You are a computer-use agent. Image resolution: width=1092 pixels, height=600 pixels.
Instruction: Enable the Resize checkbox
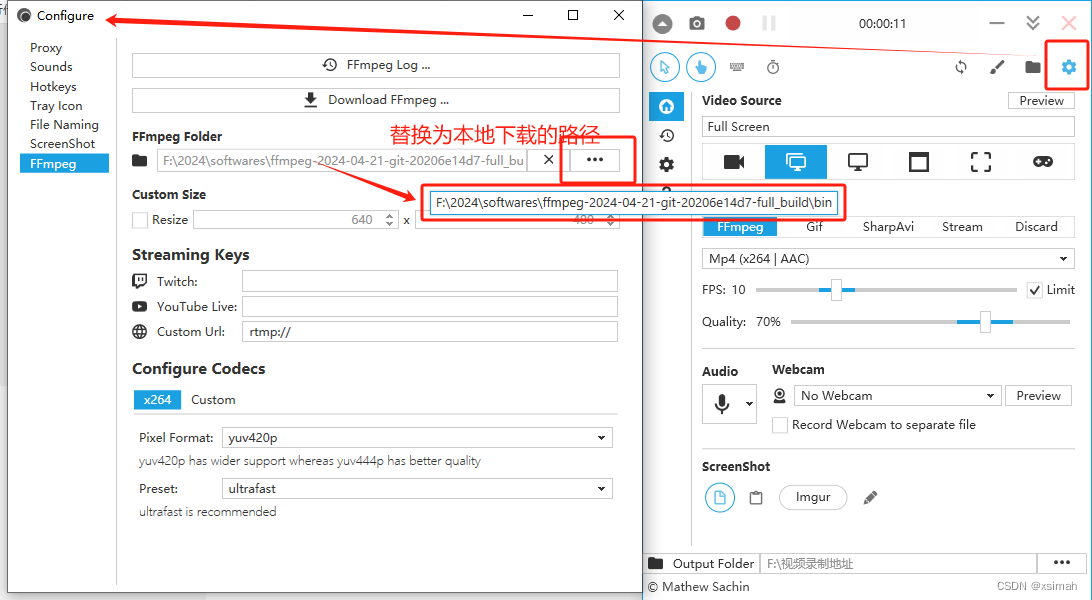coord(140,220)
